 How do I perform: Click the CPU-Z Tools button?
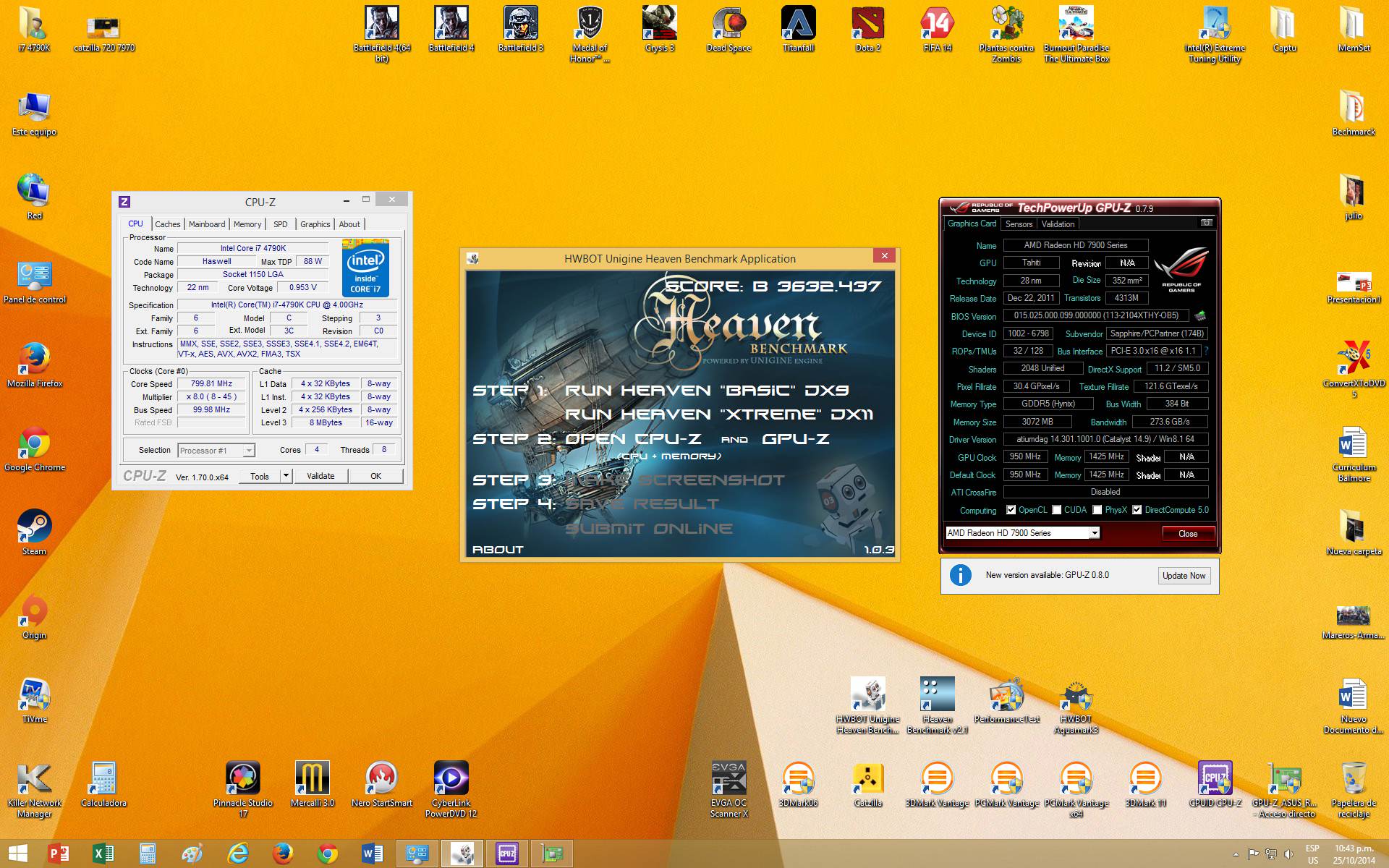click(260, 476)
